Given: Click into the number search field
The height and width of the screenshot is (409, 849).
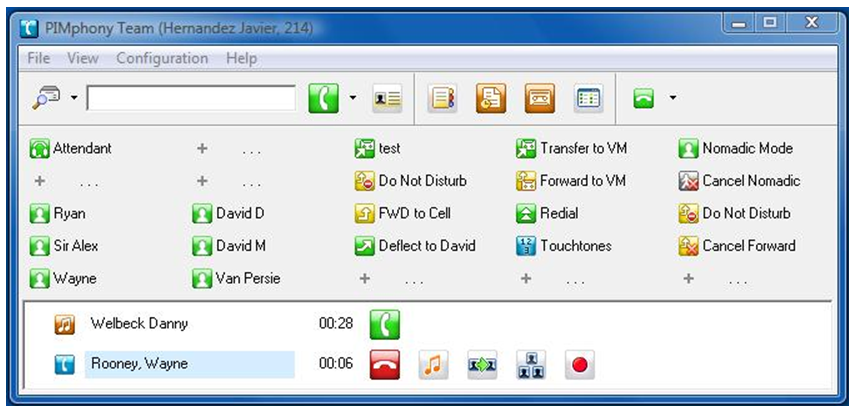Looking at the screenshot, I should pyautogui.click(x=191, y=98).
